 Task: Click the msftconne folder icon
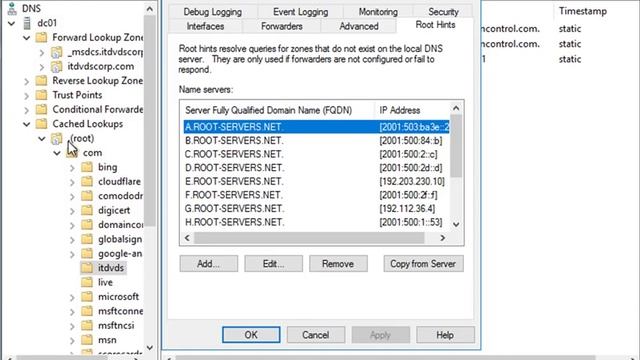point(87,311)
